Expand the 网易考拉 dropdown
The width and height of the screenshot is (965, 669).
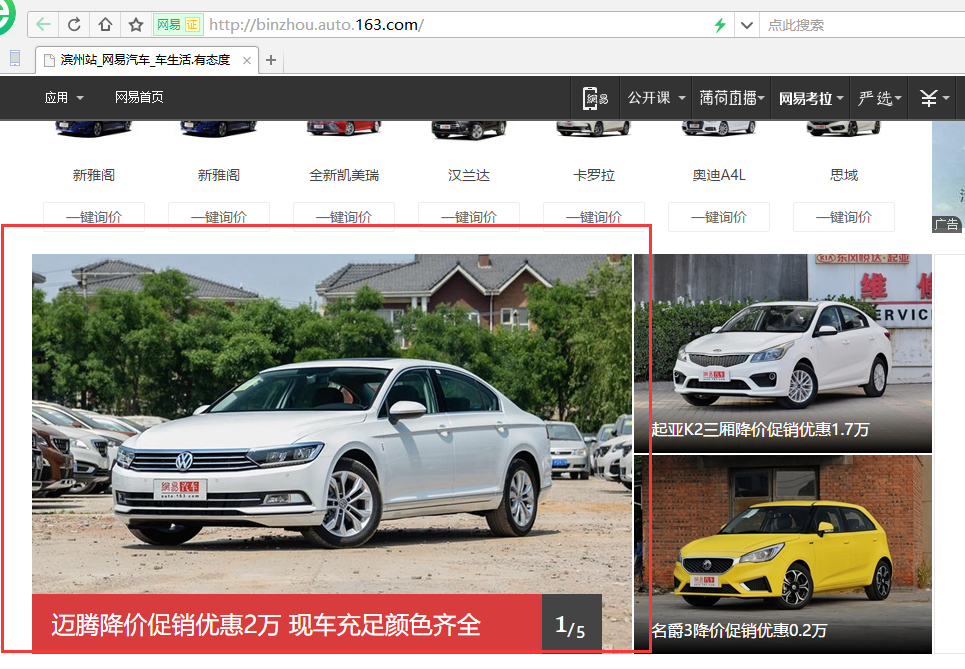pos(811,98)
